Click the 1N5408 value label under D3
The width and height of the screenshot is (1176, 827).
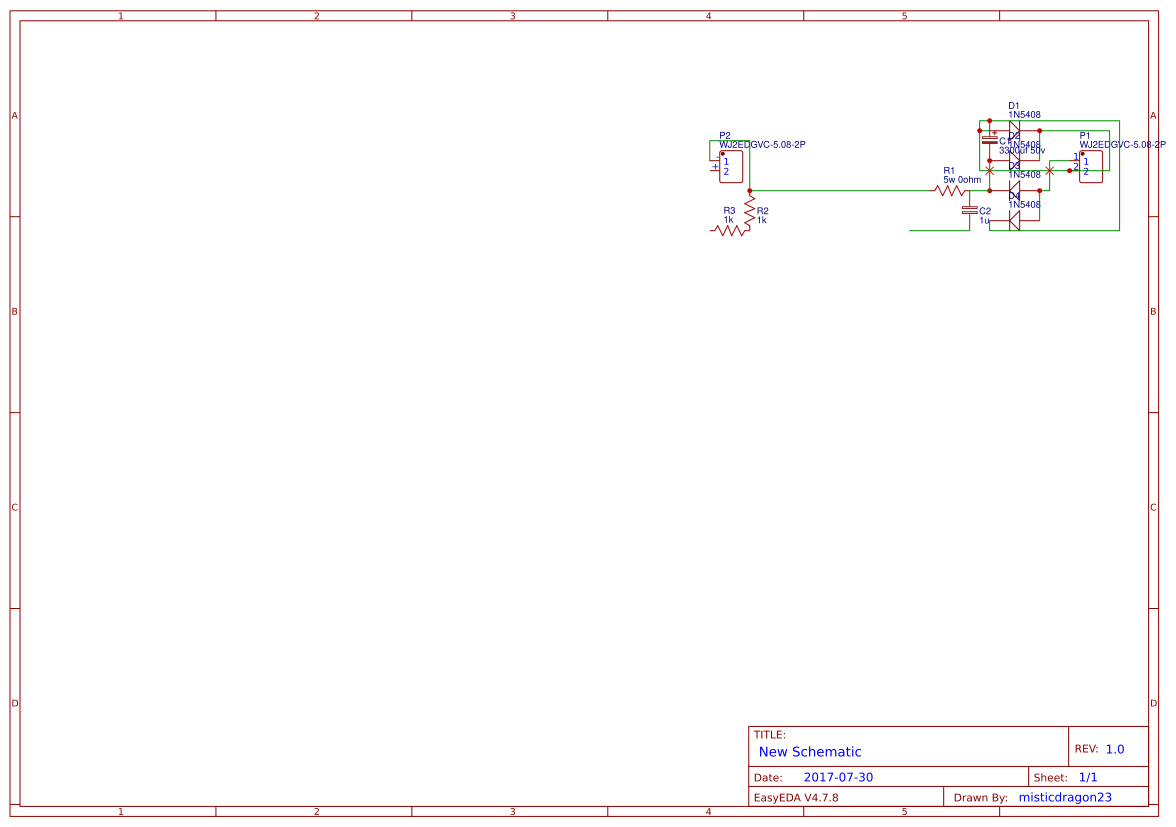point(1025,174)
